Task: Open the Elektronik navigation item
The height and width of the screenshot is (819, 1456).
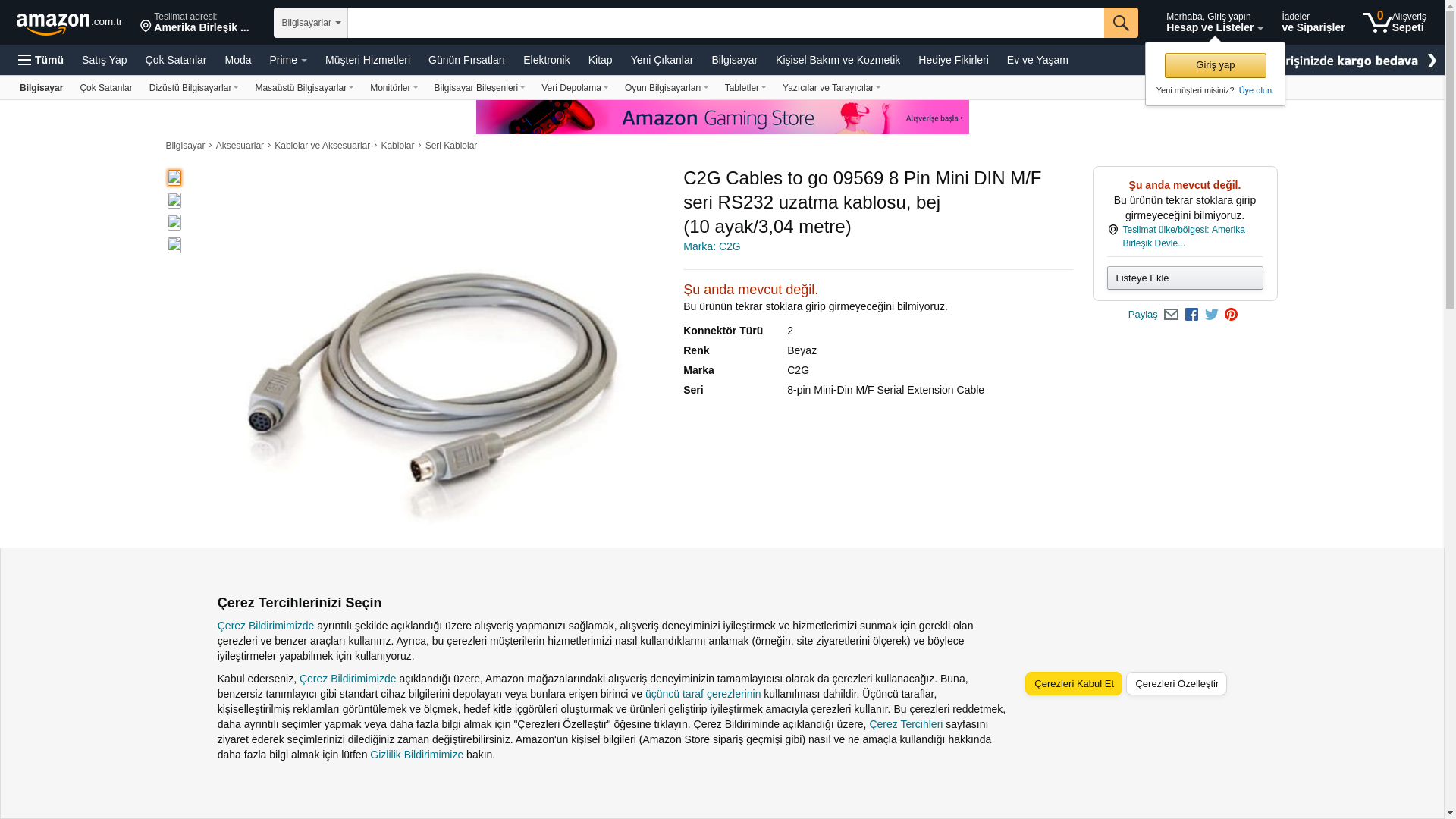Action: [546, 60]
